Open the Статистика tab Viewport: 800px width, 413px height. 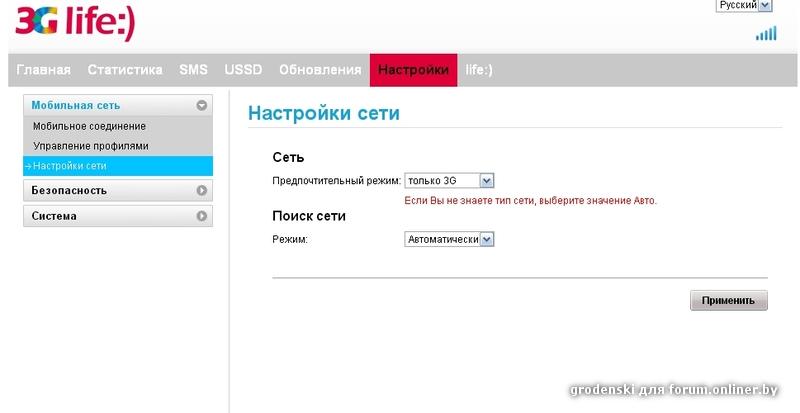tap(125, 70)
